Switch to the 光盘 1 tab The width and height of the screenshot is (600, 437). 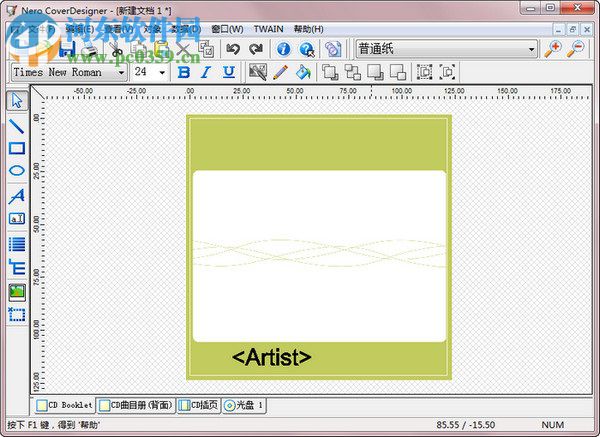[x=244, y=405]
